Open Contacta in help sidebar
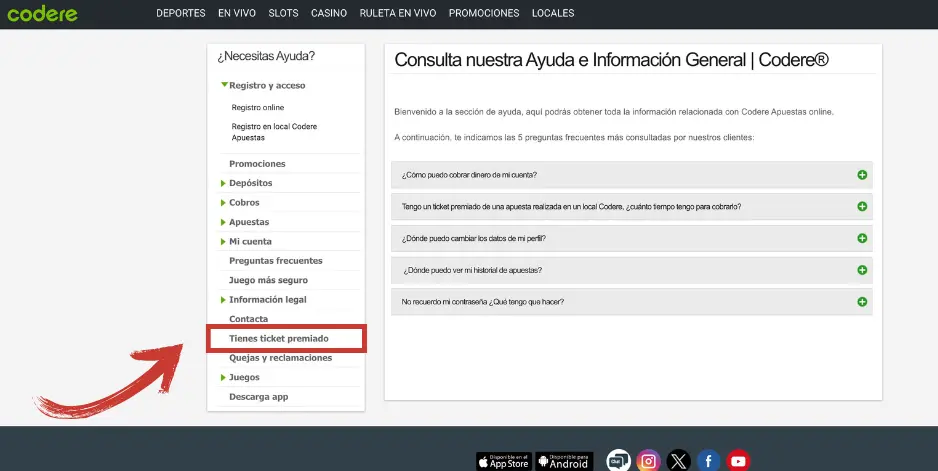The image size is (938, 471). tap(248, 319)
